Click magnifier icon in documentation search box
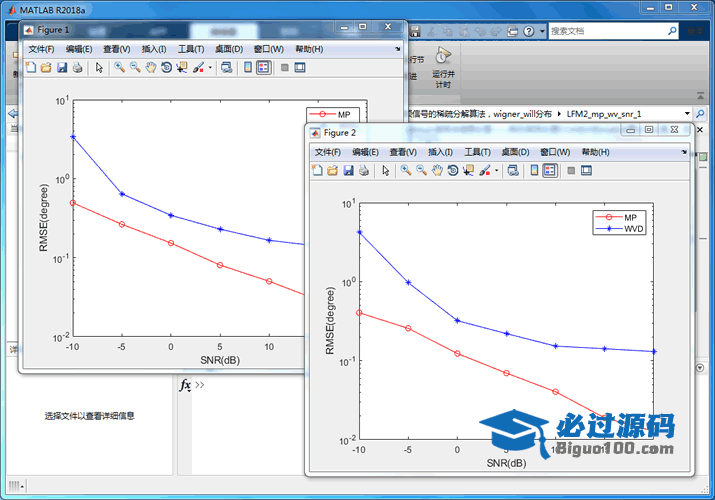This screenshot has height=500, width=715. tap(672, 31)
